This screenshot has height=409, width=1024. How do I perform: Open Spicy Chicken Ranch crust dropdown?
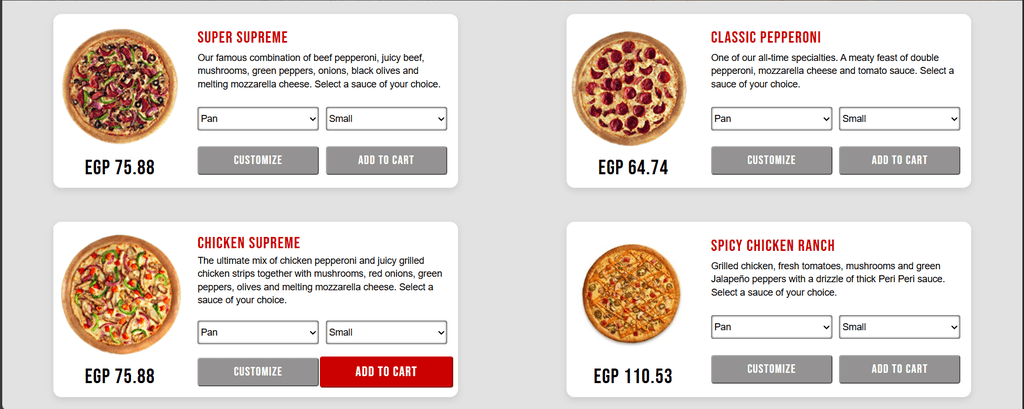(x=771, y=327)
